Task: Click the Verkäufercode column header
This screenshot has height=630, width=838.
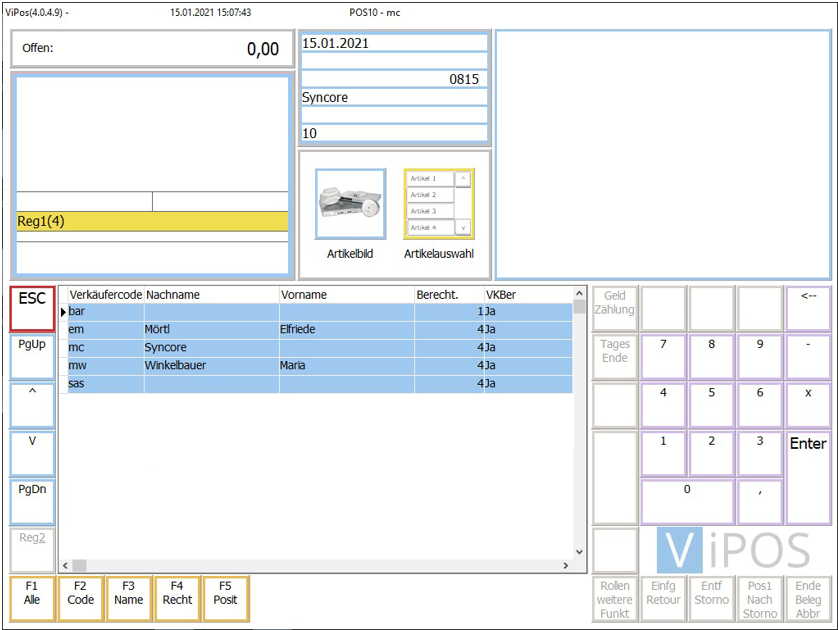Action: [x=105, y=295]
